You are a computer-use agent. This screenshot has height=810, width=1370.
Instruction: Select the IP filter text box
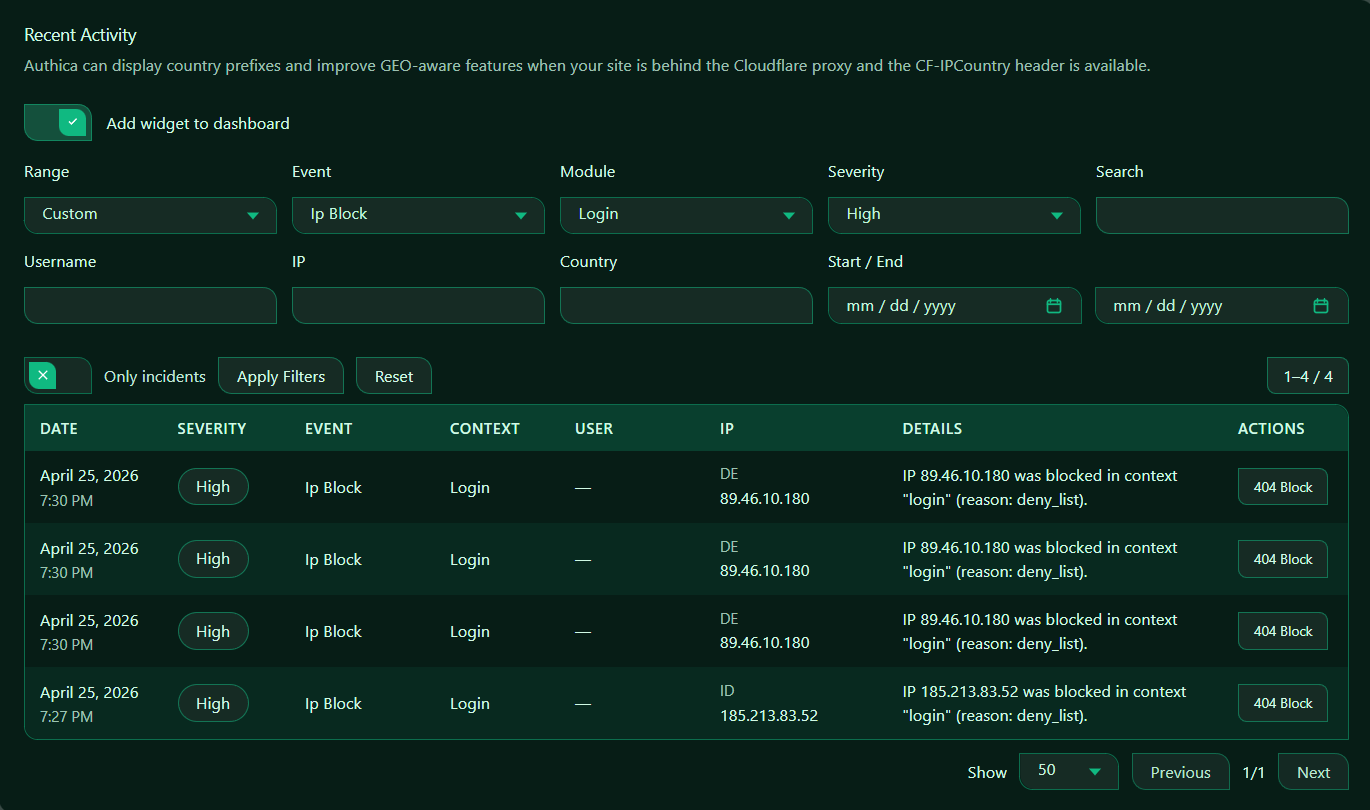(418, 306)
